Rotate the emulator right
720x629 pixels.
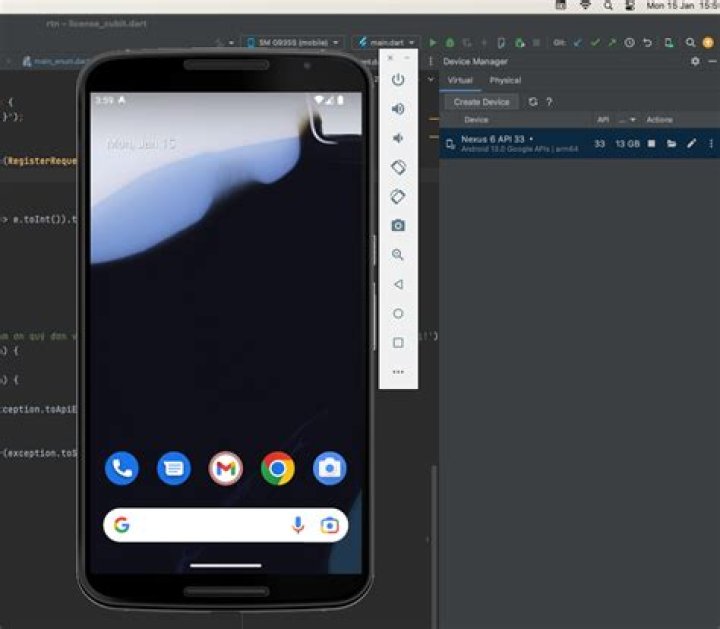[398, 197]
